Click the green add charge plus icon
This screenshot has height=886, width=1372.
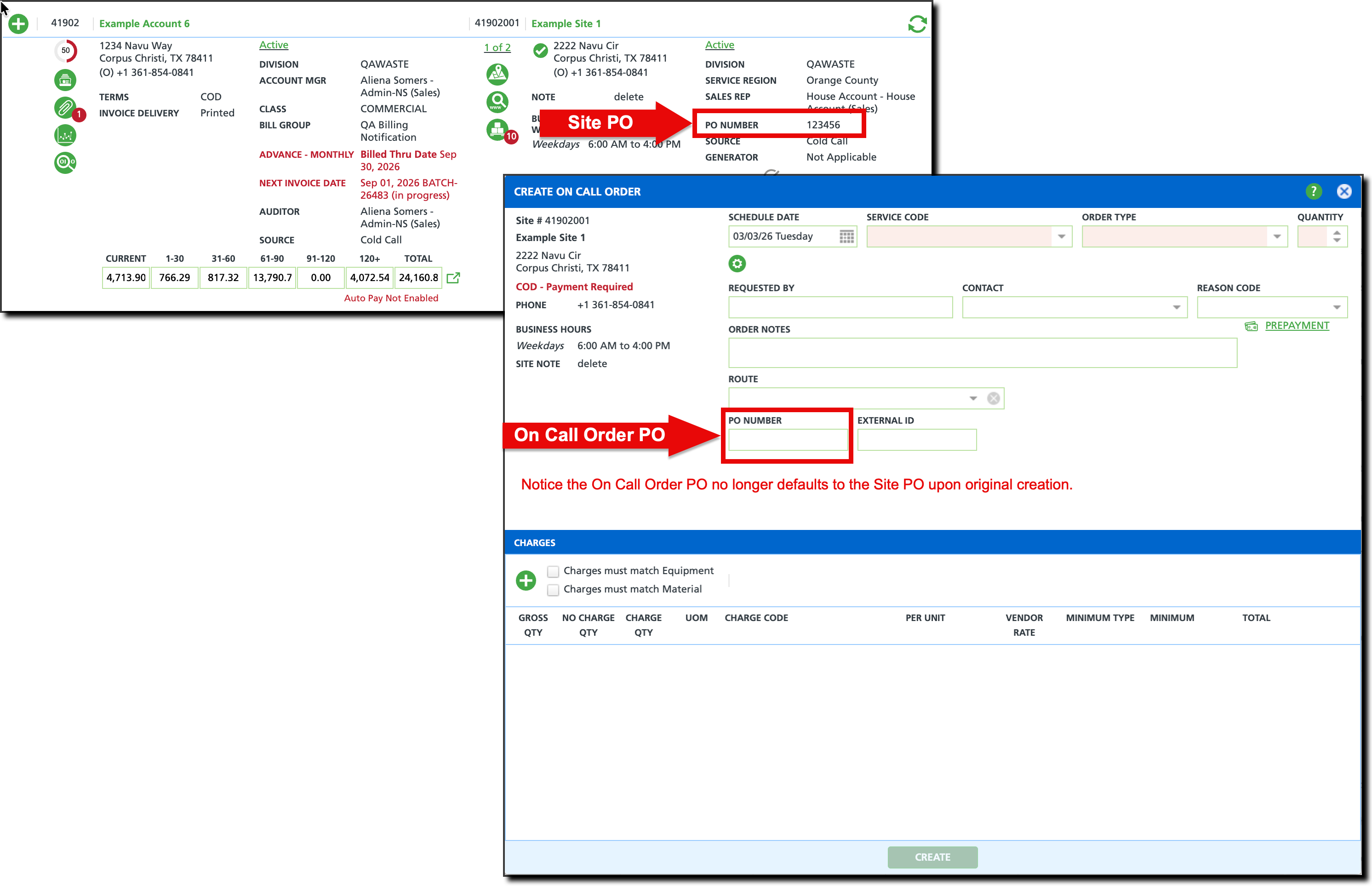tap(526, 580)
